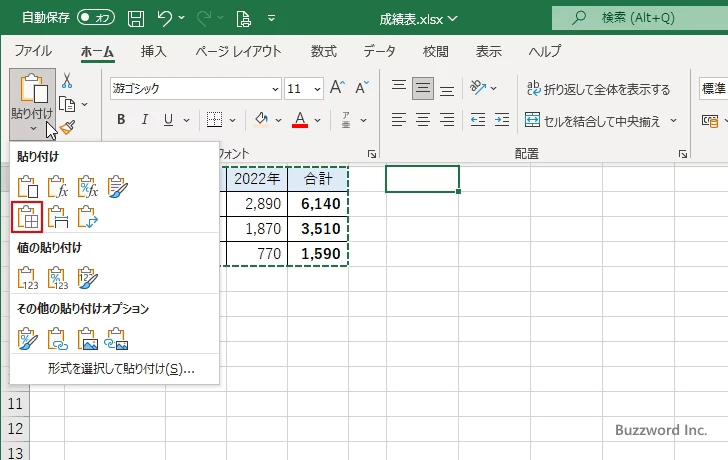Viewport: 728px width, 460px height.
Task: Select Values and Number Formatting paste option
Action: tap(58, 278)
